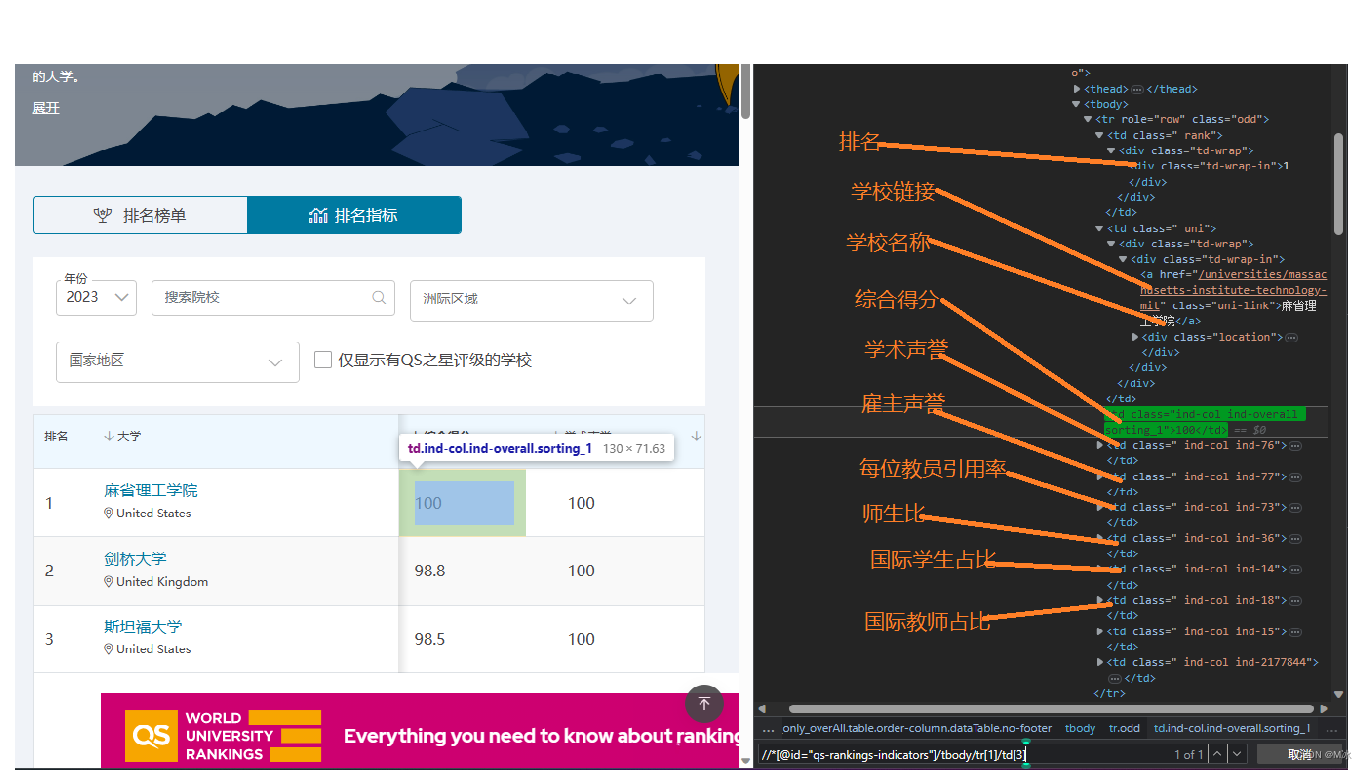Expand the div class location node
The image size is (1367, 770).
click(1135, 337)
